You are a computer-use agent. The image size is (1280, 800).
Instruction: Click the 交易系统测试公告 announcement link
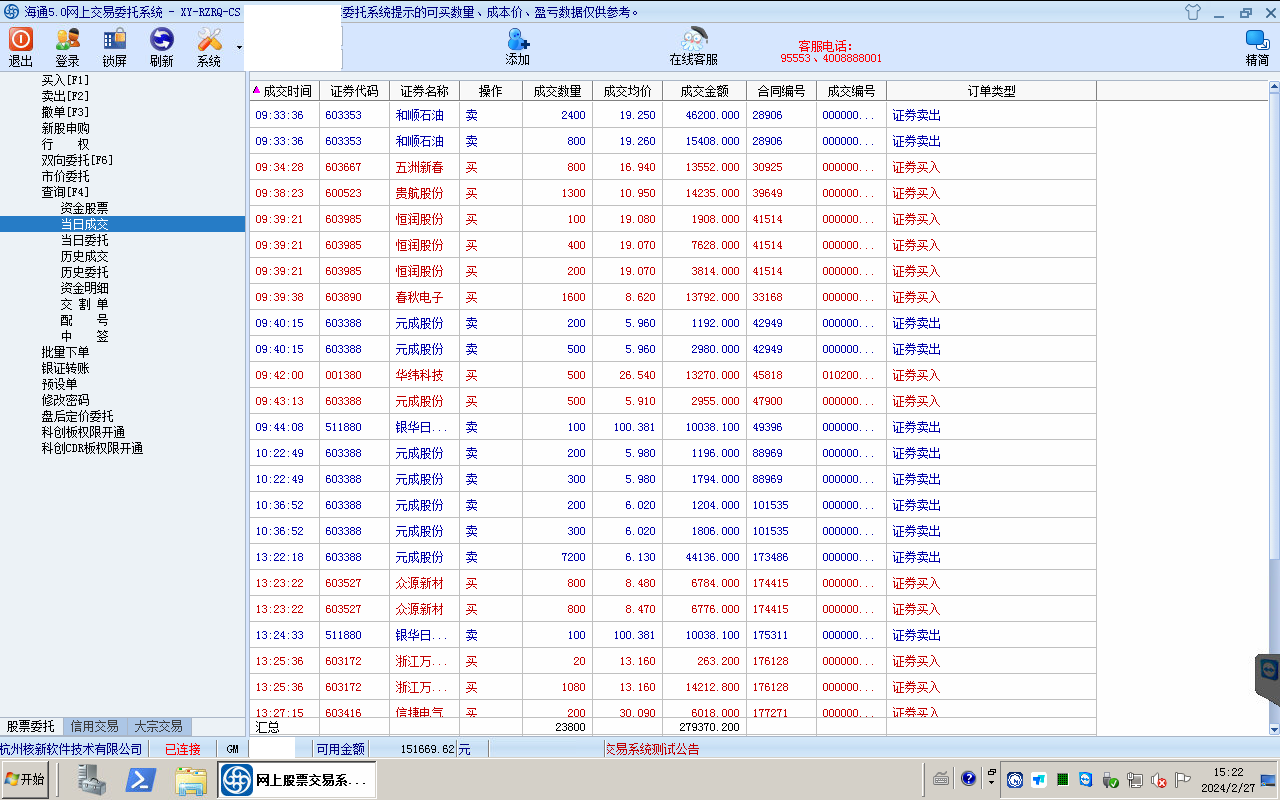click(x=652, y=749)
